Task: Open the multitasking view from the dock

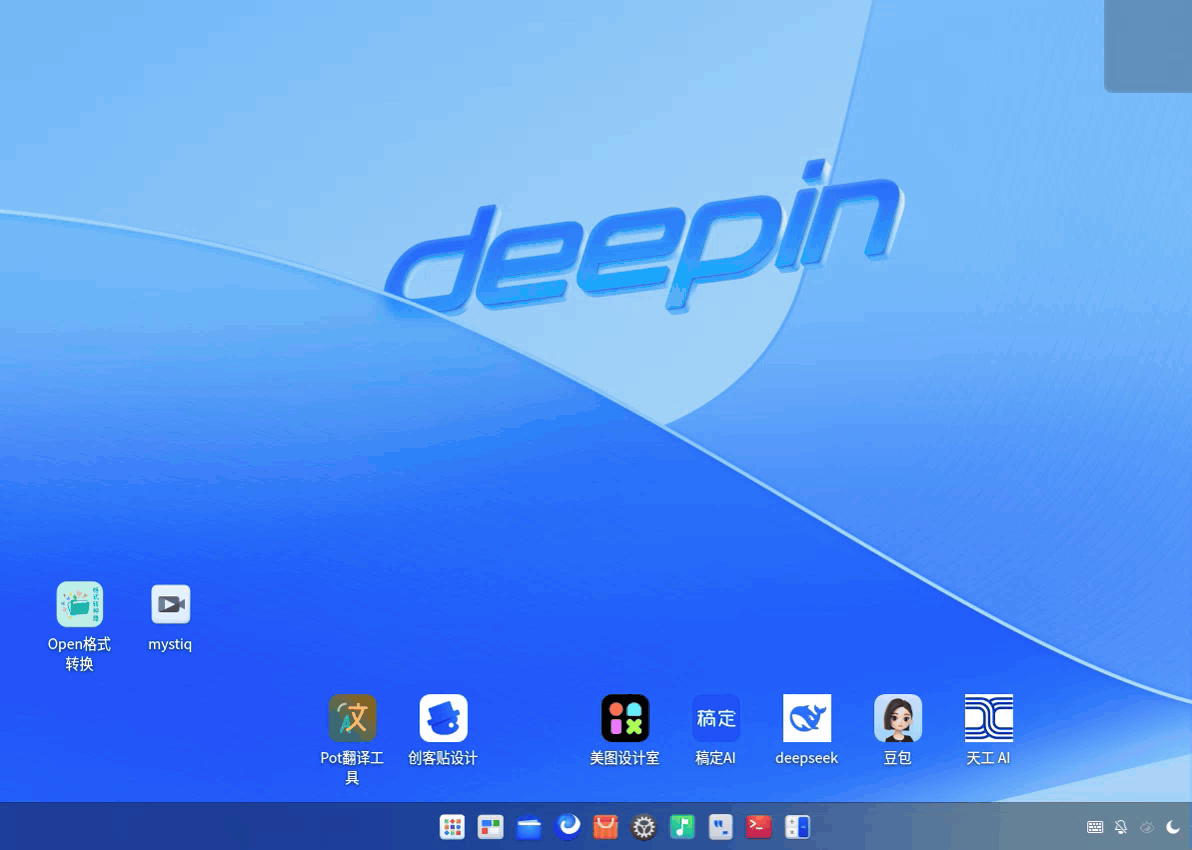Action: [490, 826]
